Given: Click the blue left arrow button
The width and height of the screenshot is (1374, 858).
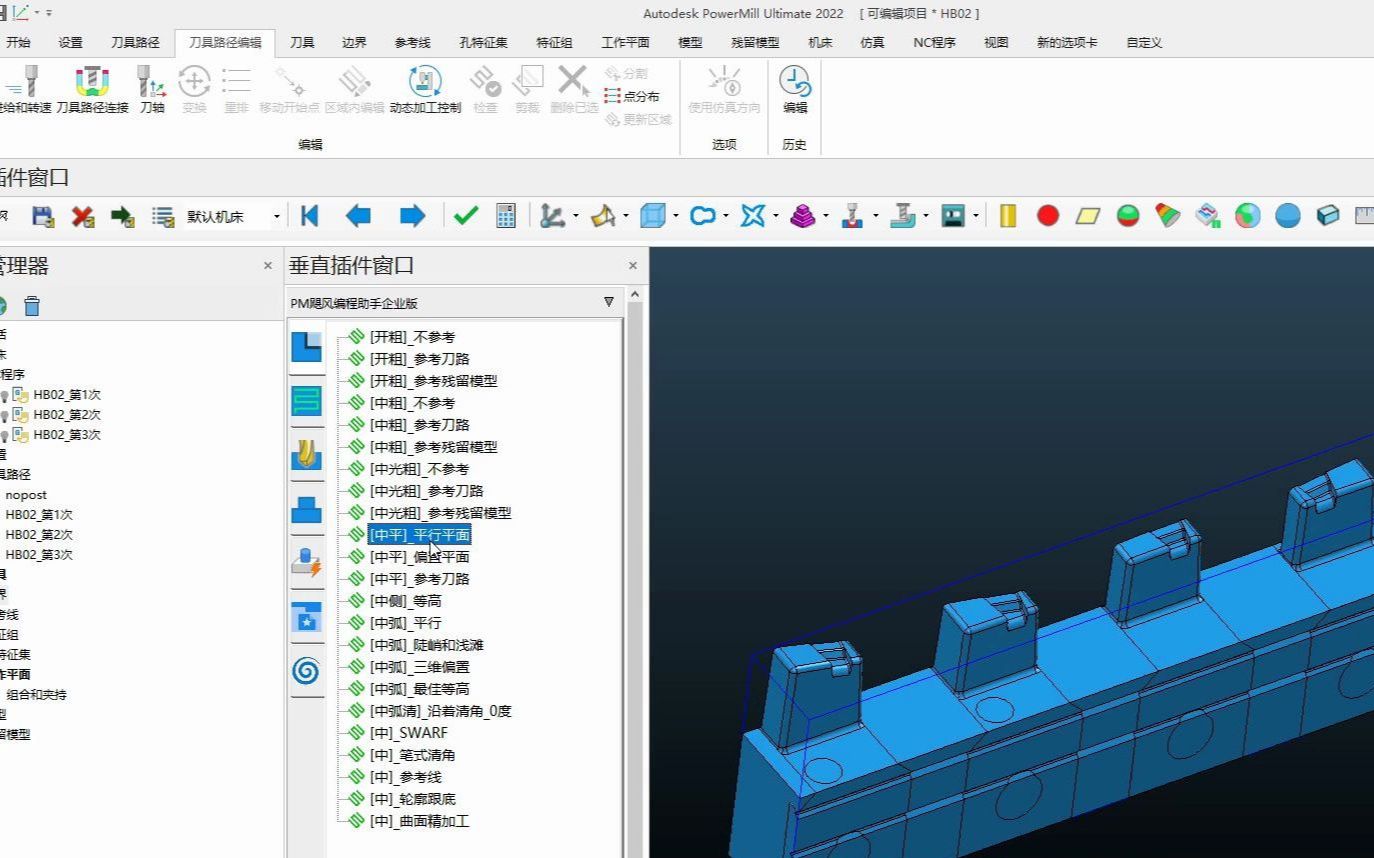Looking at the screenshot, I should [x=358, y=216].
